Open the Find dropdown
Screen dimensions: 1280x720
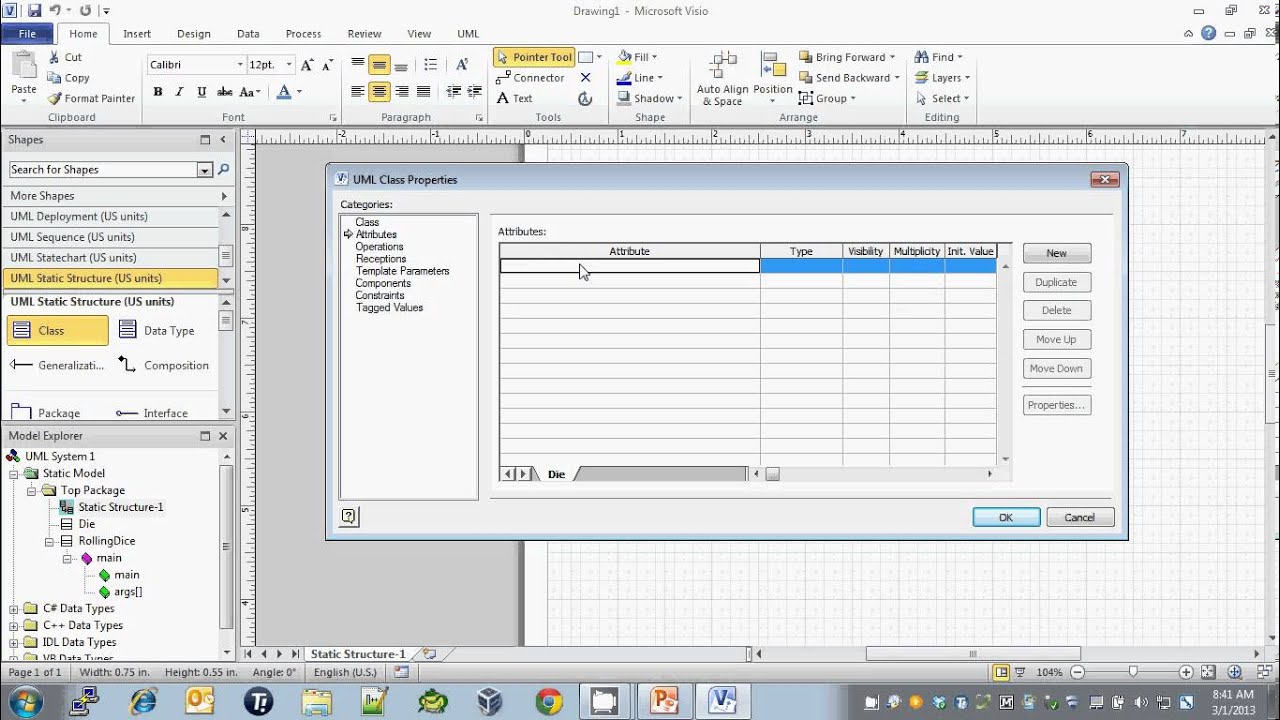939,57
